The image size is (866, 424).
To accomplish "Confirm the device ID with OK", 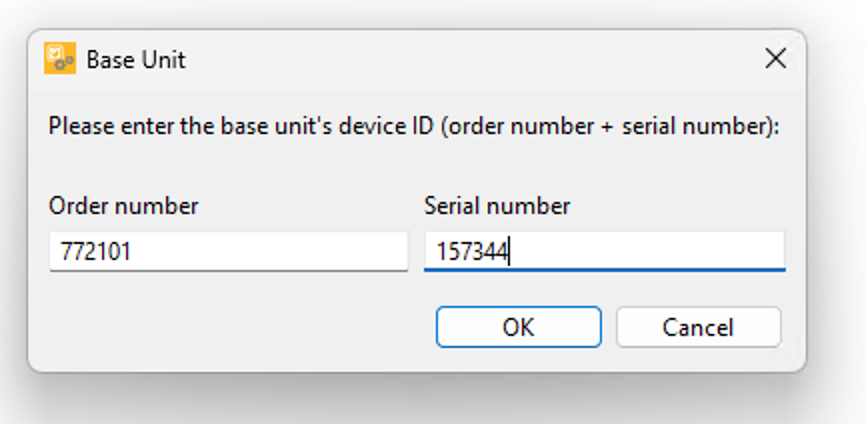I will (518, 327).
